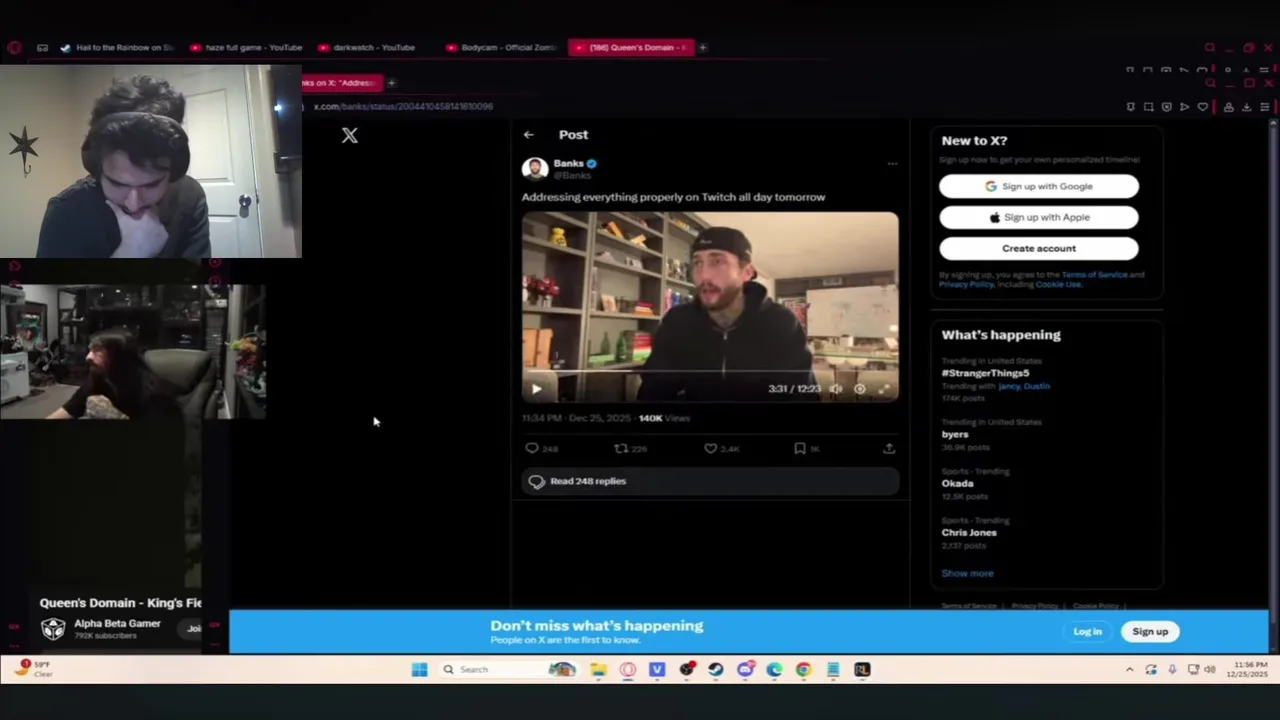This screenshot has width=1280, height=720.
Task: Open the pinboards icon in front window toolbar
Action: pyautogui.click(x=1130, y=107)
